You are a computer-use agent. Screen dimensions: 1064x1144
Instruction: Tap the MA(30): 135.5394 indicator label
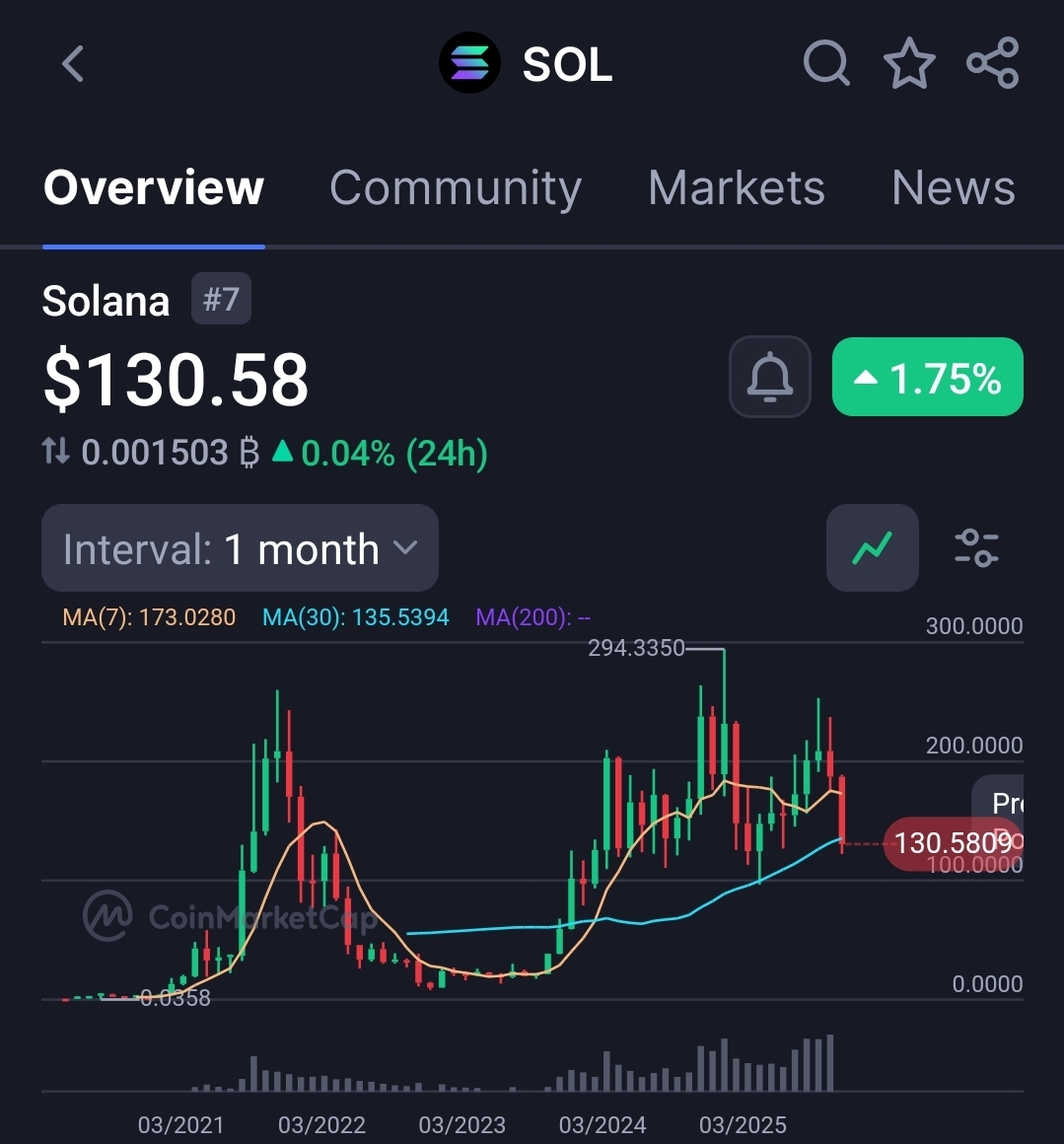pos(355,617)
